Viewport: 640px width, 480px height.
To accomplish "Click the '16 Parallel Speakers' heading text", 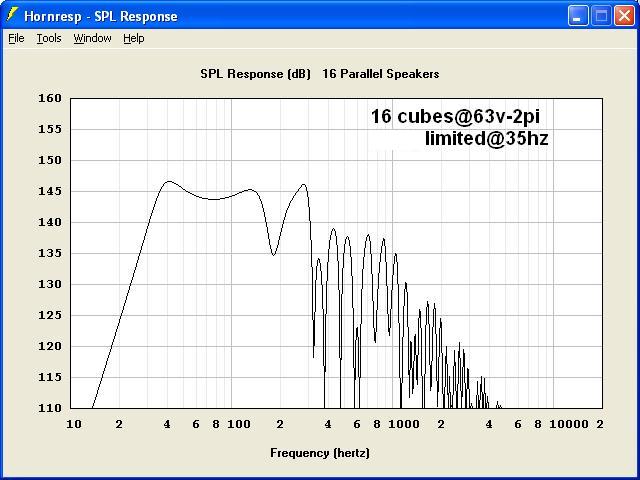I will point(381,74).
